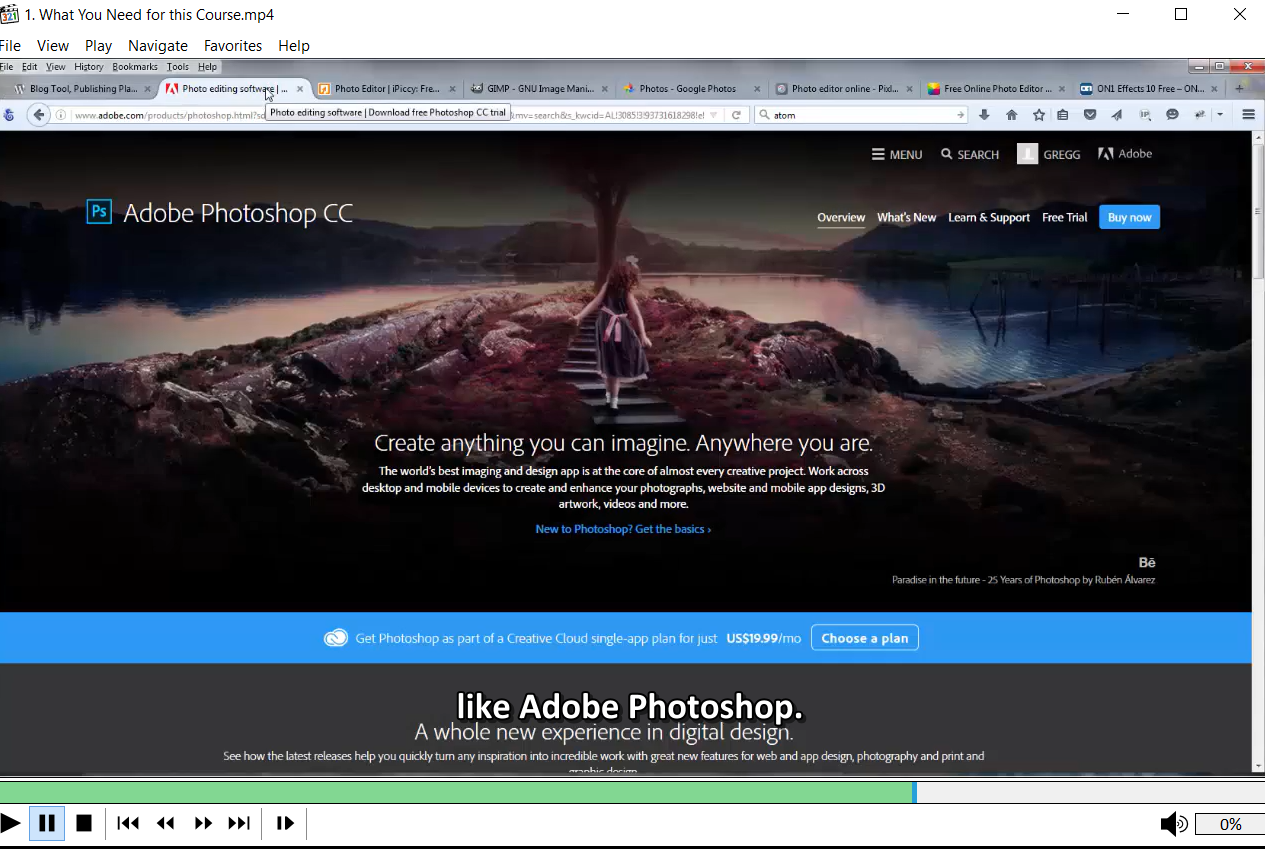Rewind with the double-left arrow button

[x=166, y=823]
